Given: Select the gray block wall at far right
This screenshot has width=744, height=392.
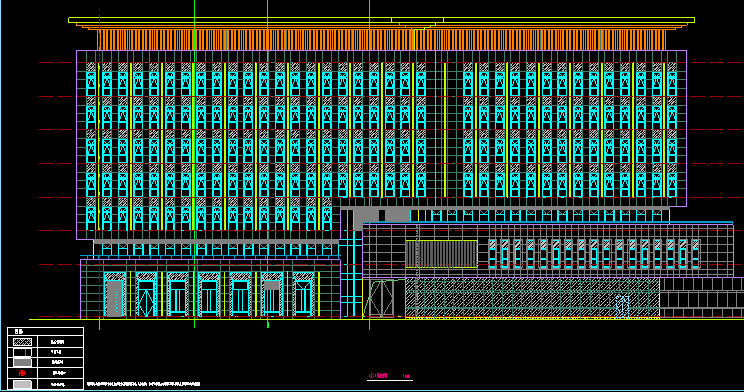Looking at the screenshot, I should point(702,298).
